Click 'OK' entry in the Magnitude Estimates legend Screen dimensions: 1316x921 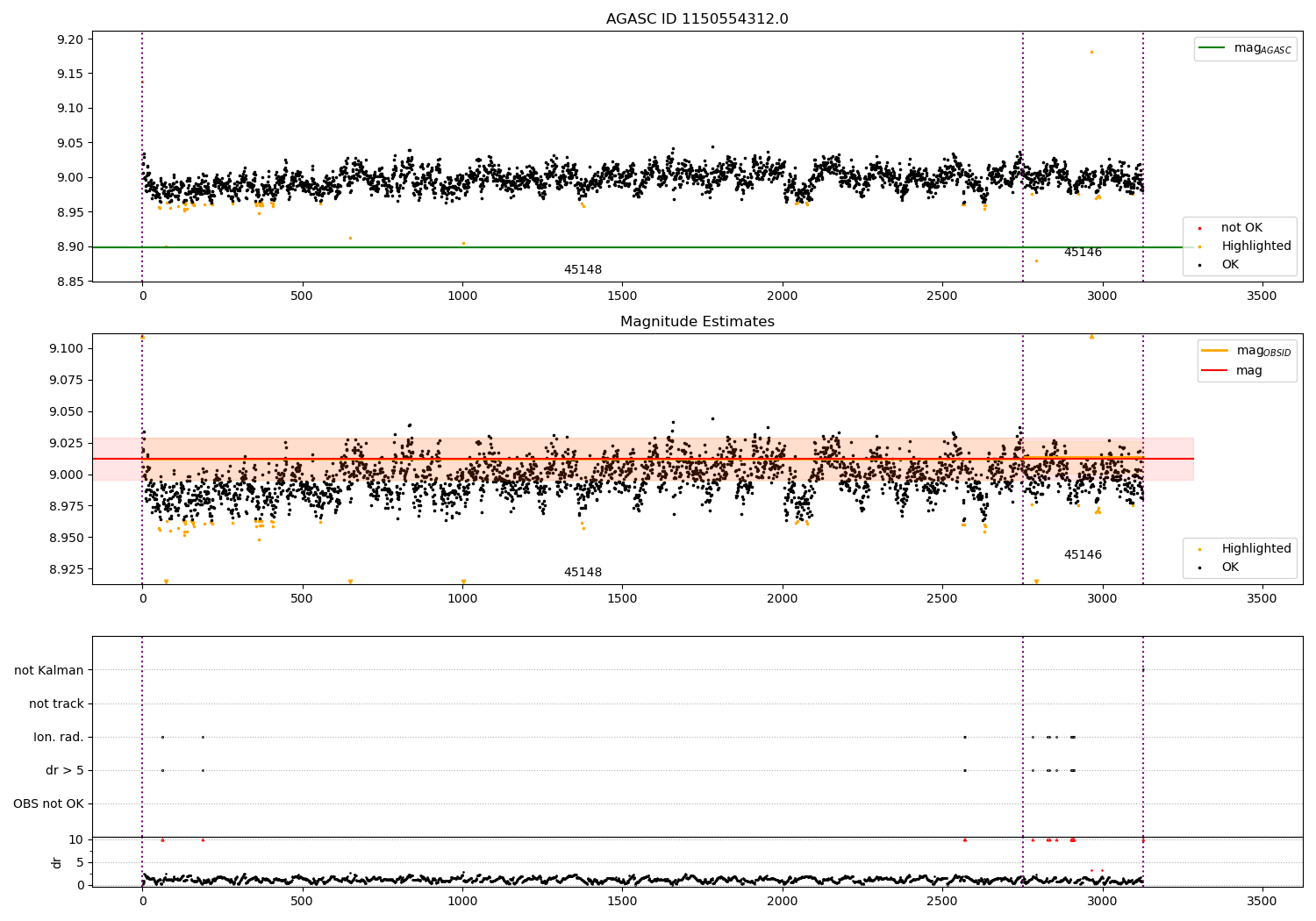(x=1230, y=568)
